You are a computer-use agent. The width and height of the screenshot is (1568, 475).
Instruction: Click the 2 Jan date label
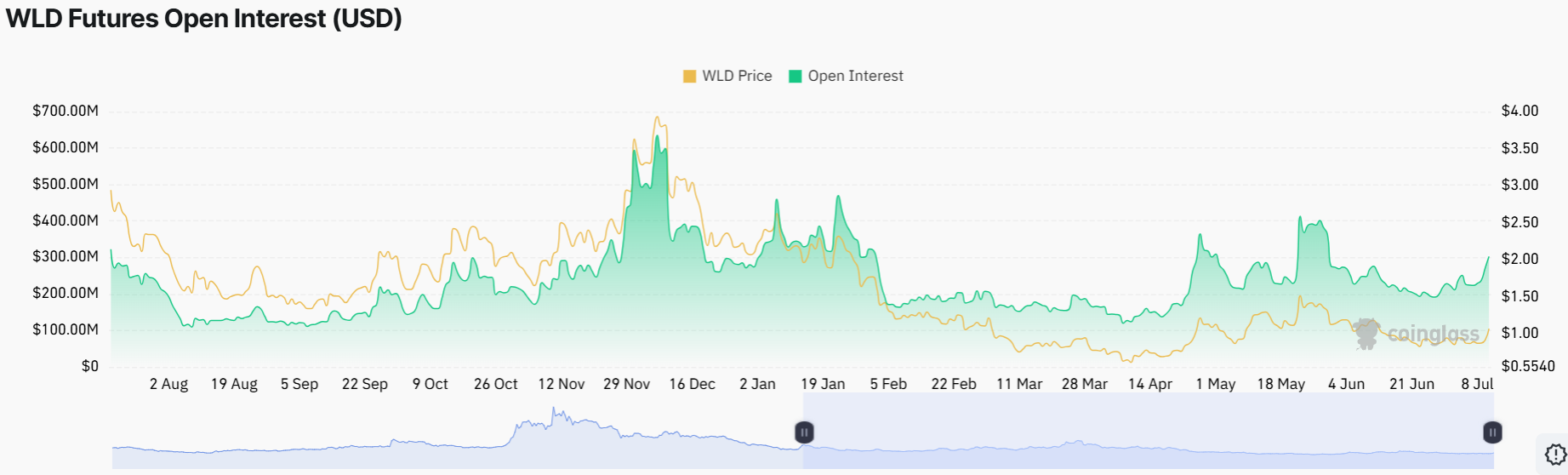[x=757, y=384]
